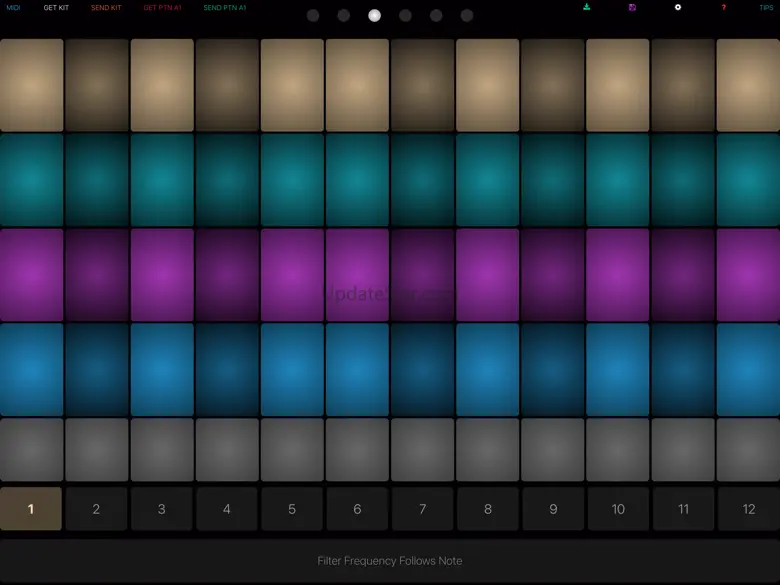The width and height of the screenshot is (780, 585).
Task: Switch to the sixth page dot
Action: click(x=467, y=16)
